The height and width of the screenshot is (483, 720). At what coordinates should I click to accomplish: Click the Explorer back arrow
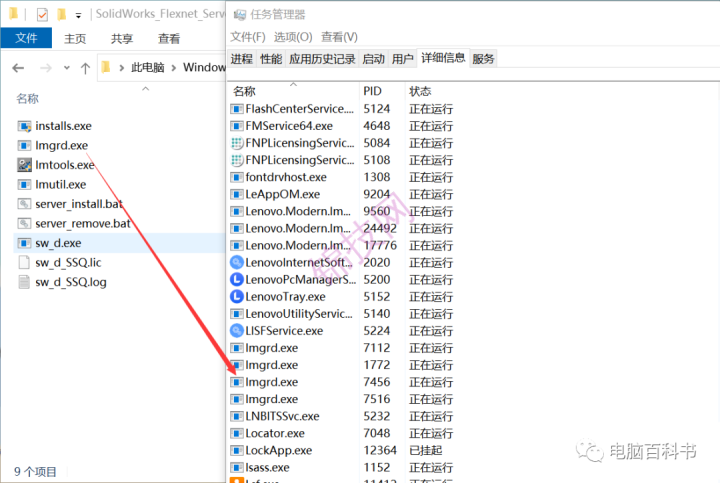(18, 68)
